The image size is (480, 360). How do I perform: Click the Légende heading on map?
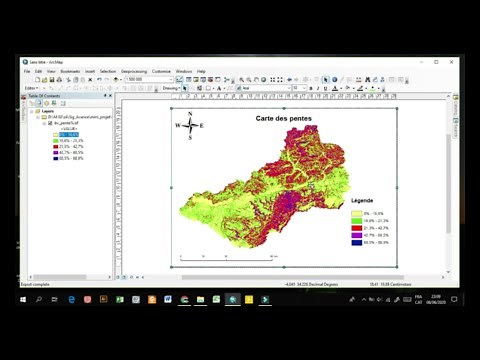pos(362,200)
